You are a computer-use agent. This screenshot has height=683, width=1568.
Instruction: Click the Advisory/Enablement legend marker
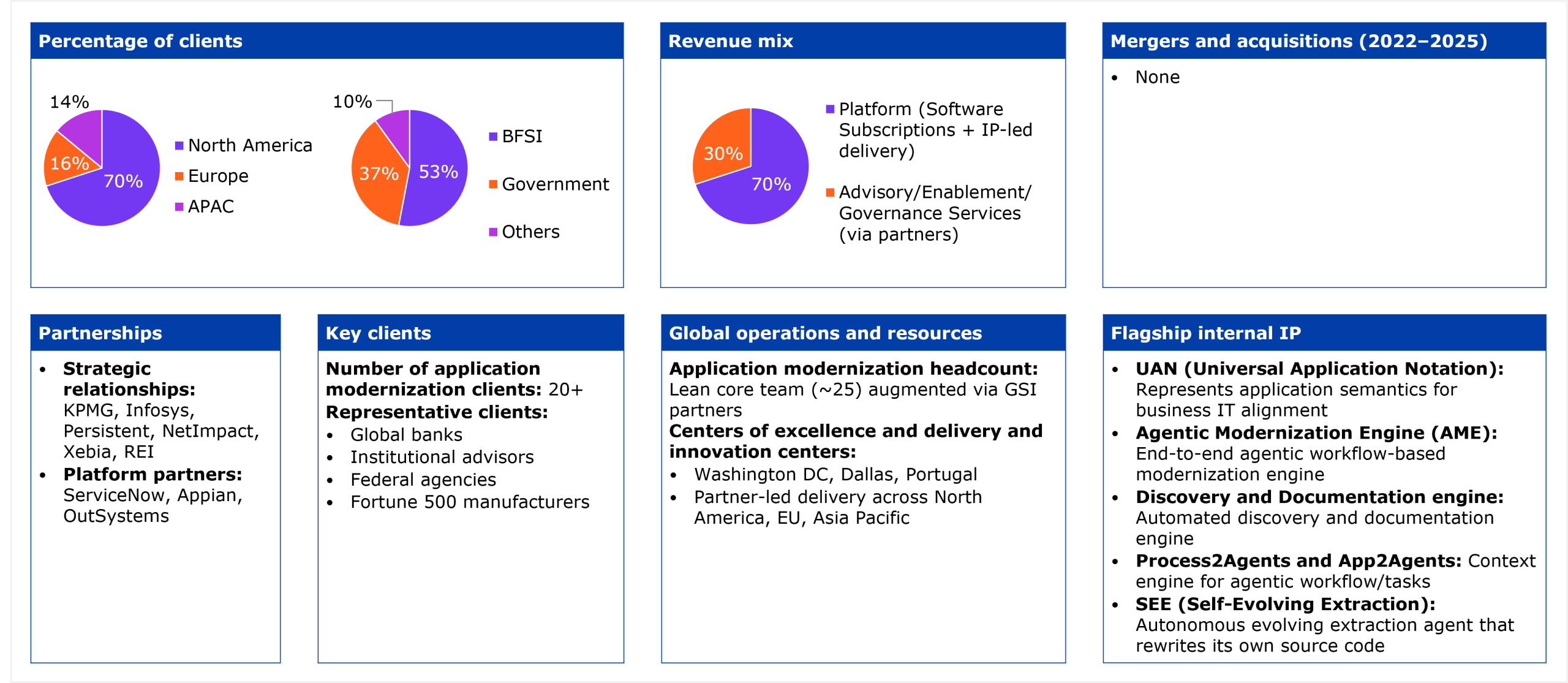[x=830, y=193]
